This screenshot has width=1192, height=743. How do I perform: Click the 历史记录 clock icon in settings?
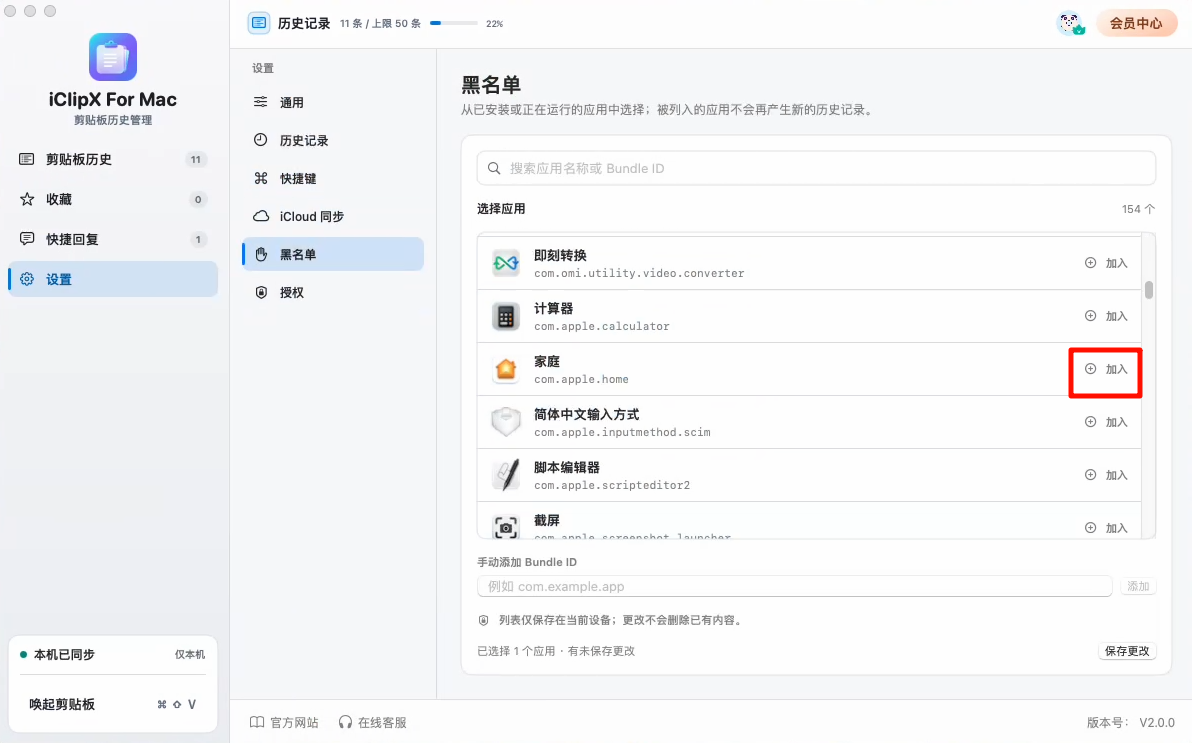(x=261, y=140)
